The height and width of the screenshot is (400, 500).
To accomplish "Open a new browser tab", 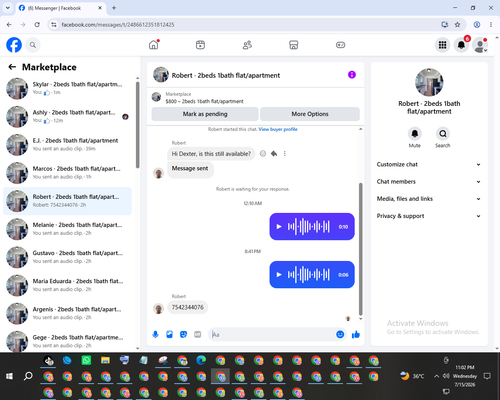I will click(x=114, y=8).
